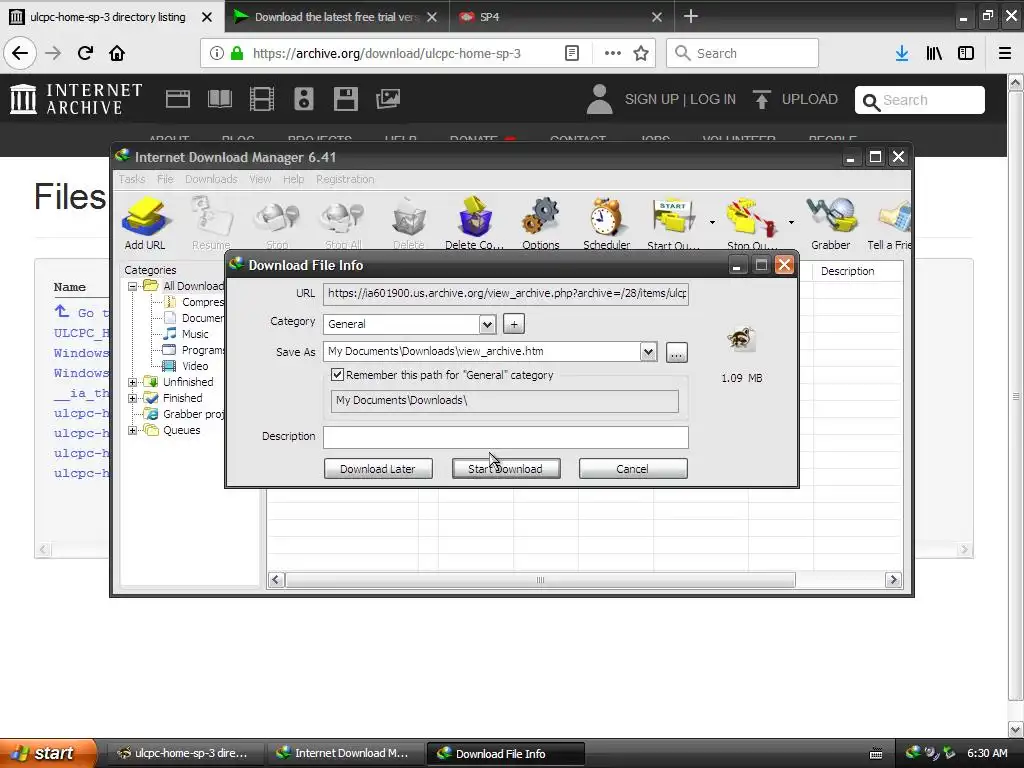Add new category with plus button
Screen dimensions: 1024x768
514,324
